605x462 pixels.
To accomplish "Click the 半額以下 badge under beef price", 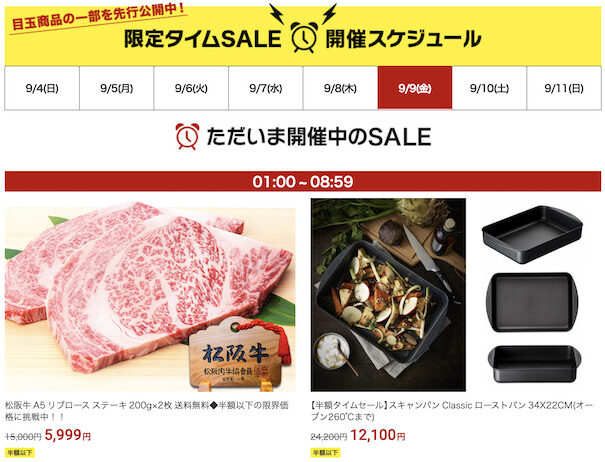I will coord(19,452).
